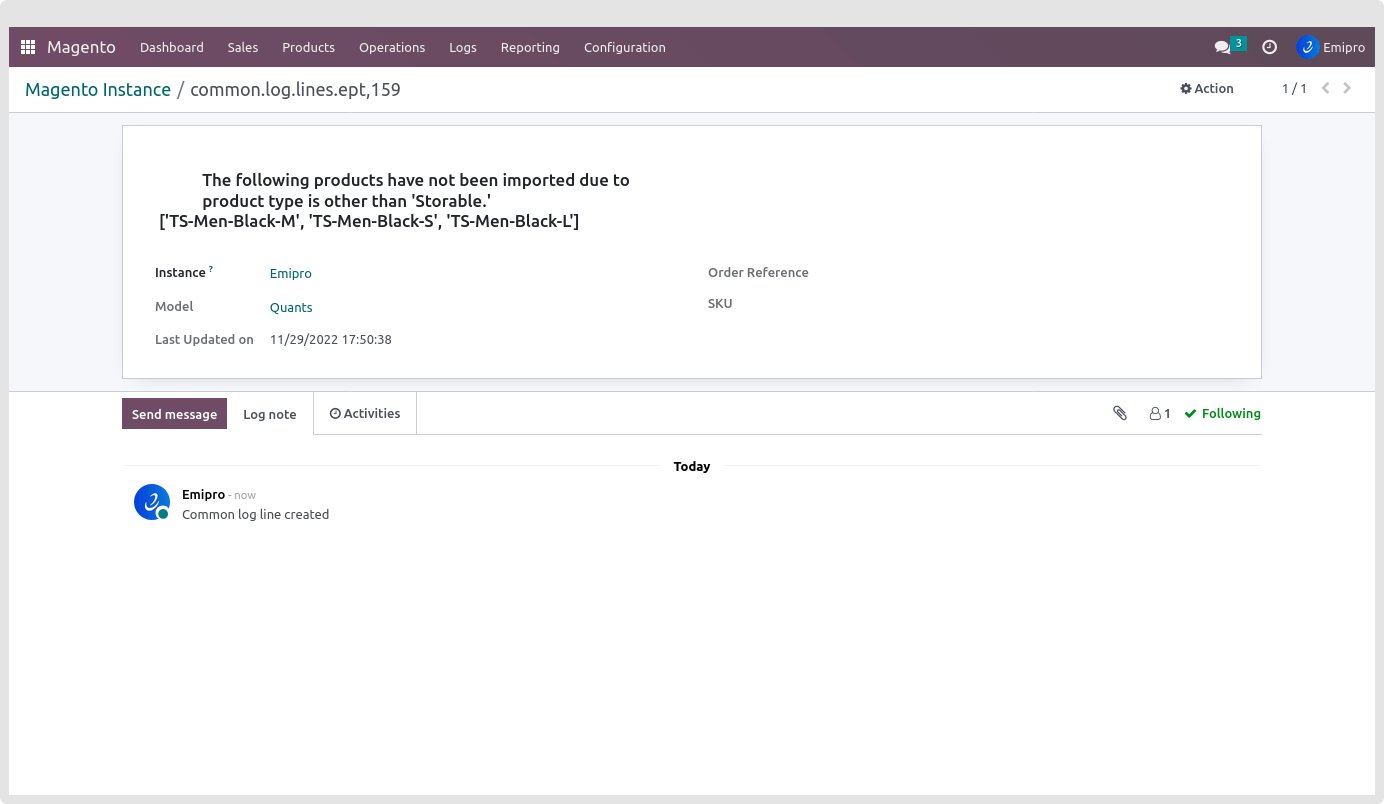Go to next record with right chevron

(x=1347, y=88)
